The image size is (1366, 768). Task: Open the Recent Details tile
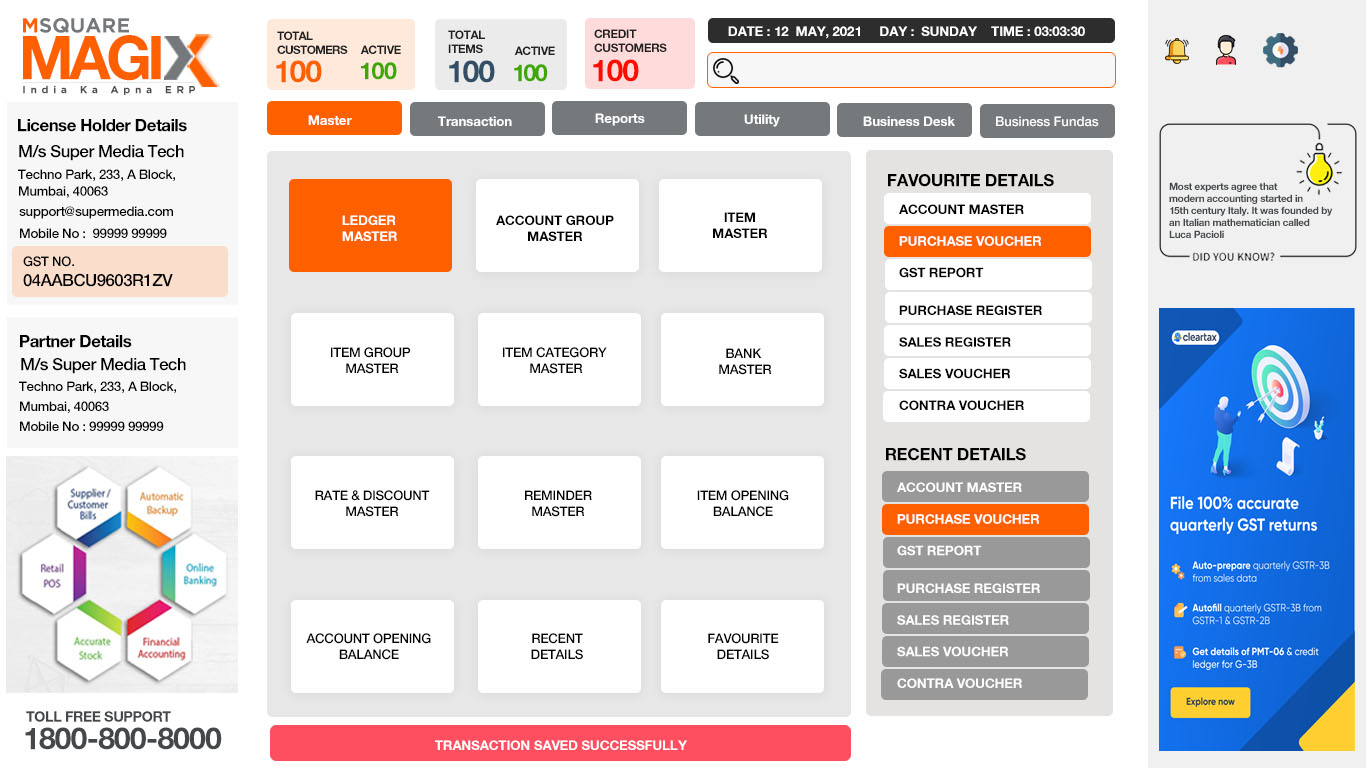pos(559,646)
